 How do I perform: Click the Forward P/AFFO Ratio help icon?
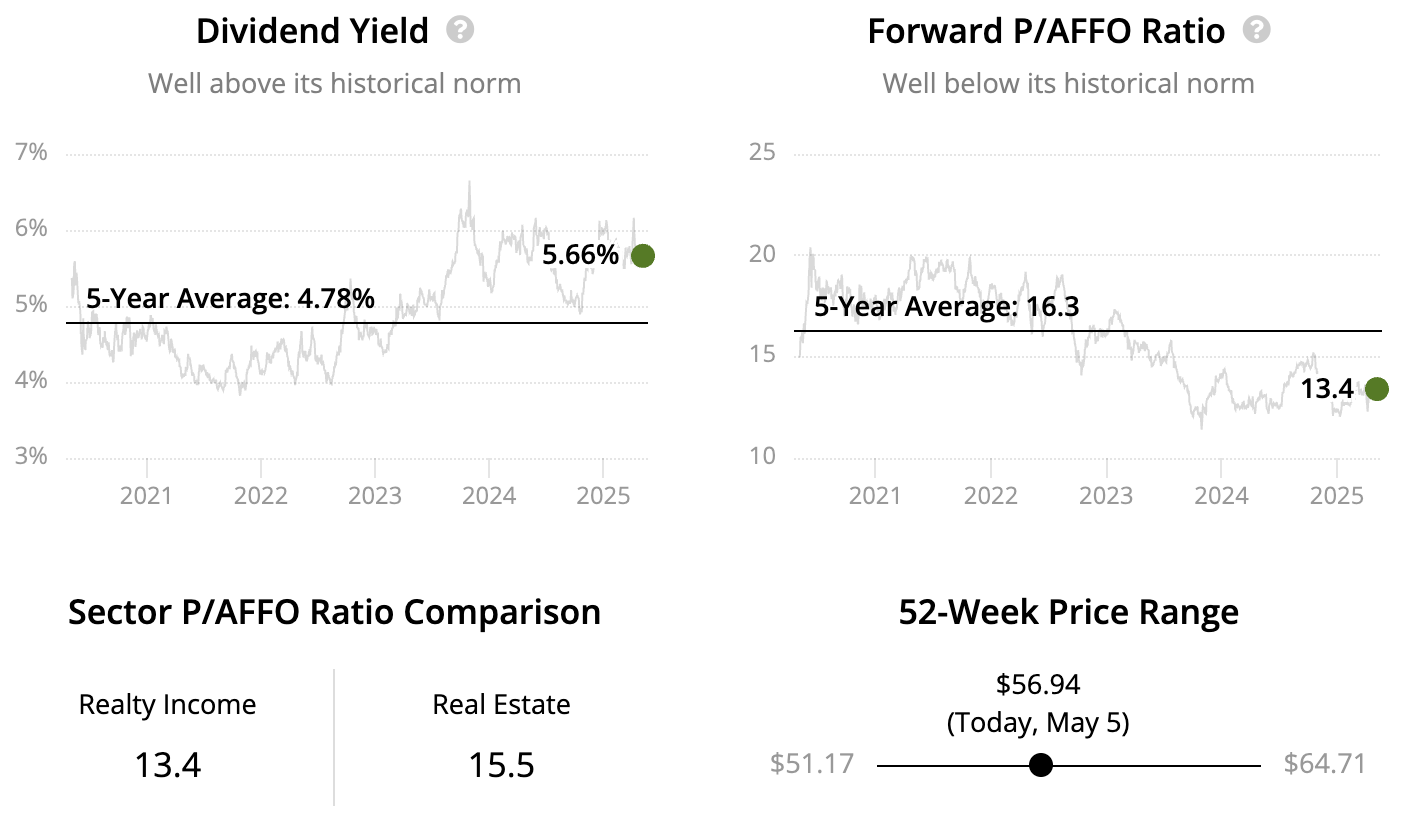point(1256,30)
